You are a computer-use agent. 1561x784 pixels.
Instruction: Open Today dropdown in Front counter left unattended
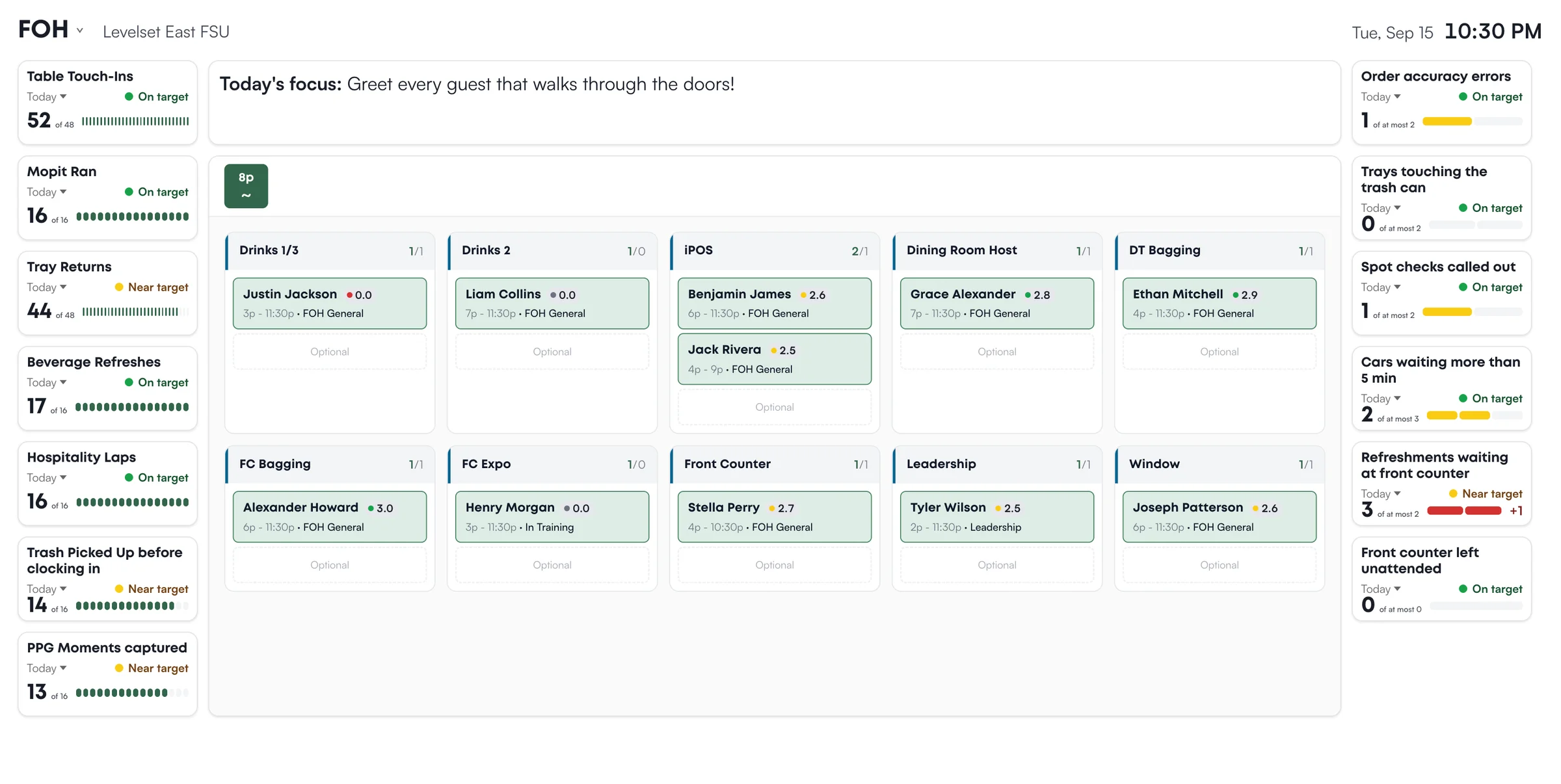(x=1381, y=589)
